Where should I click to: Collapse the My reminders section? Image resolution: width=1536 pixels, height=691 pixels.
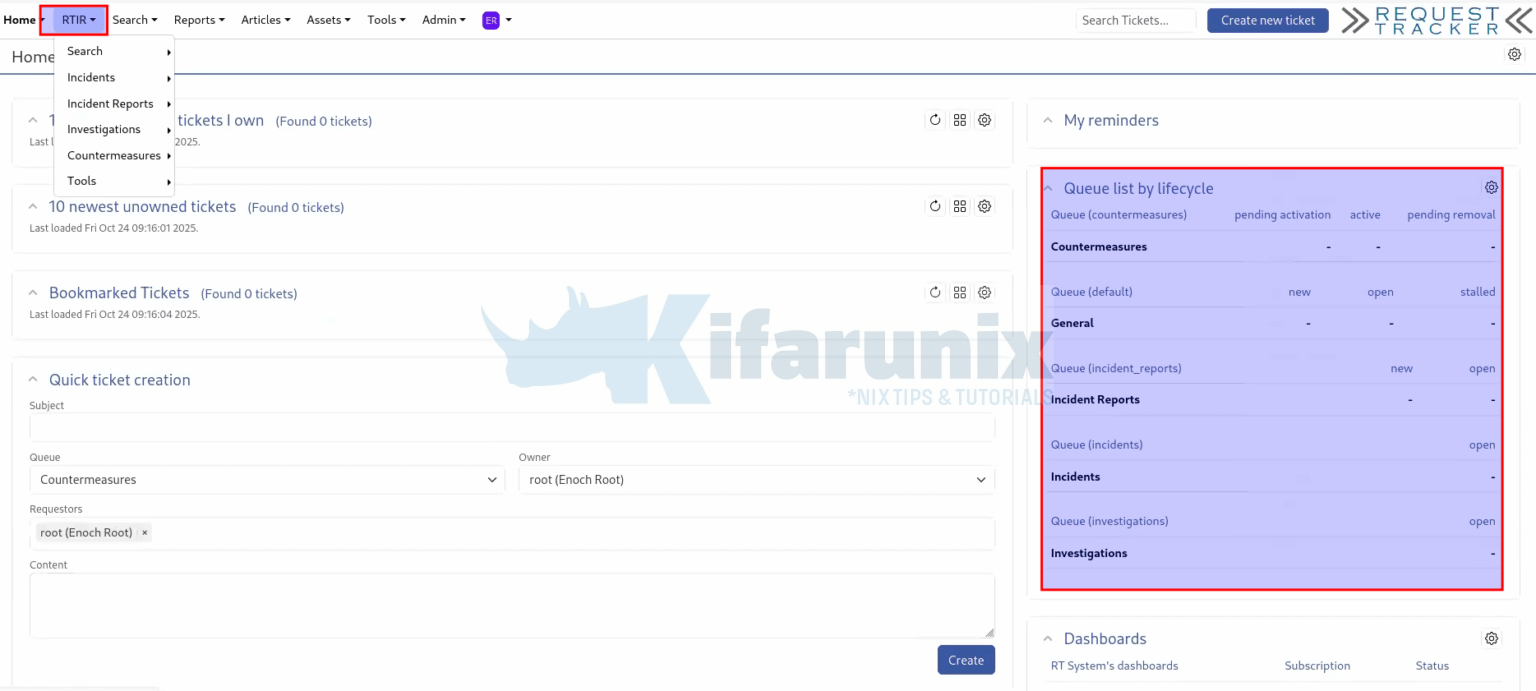1047,120
